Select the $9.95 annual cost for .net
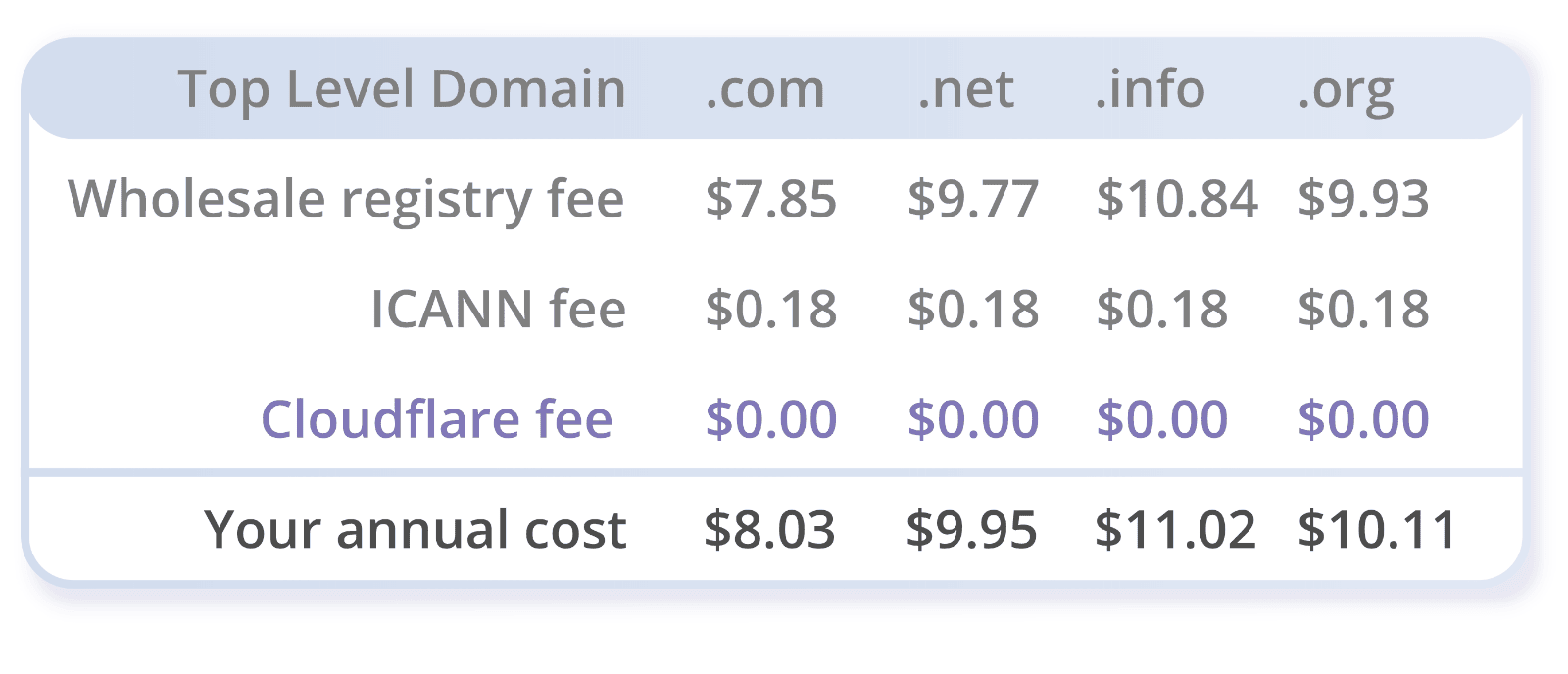Viewport: 1568px width, 674px height. [x=971, y=530]
